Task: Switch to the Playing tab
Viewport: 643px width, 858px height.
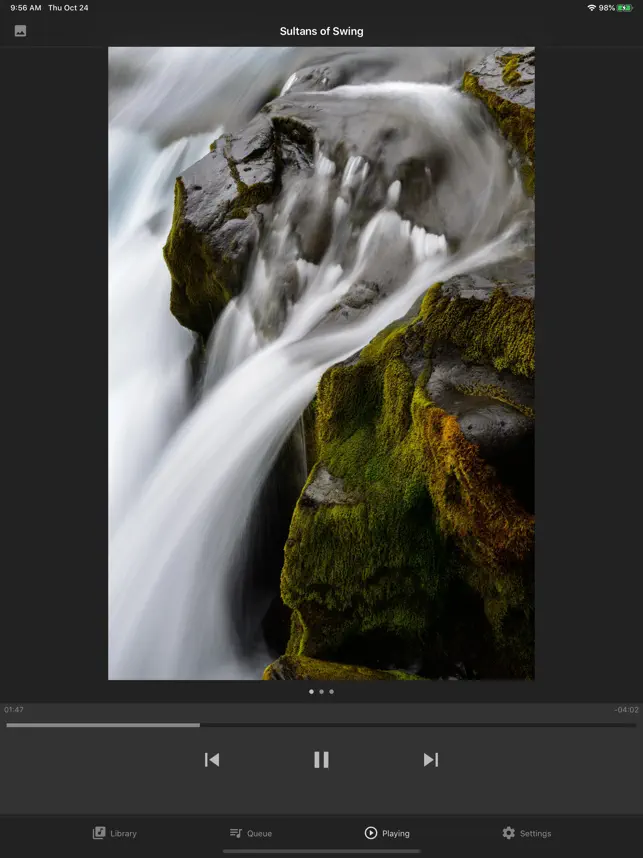Action: 387,833
